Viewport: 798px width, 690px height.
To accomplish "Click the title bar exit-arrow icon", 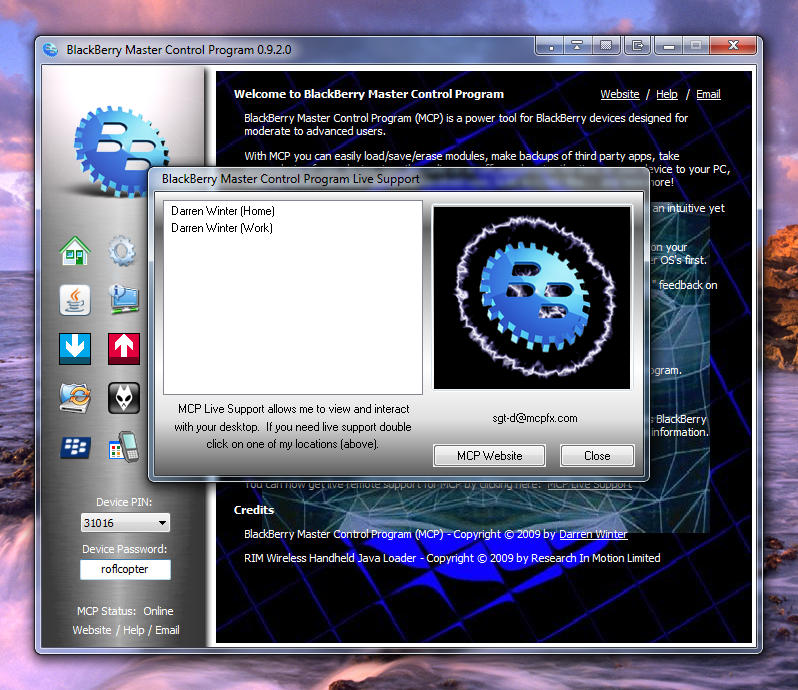I will [637, 46].
